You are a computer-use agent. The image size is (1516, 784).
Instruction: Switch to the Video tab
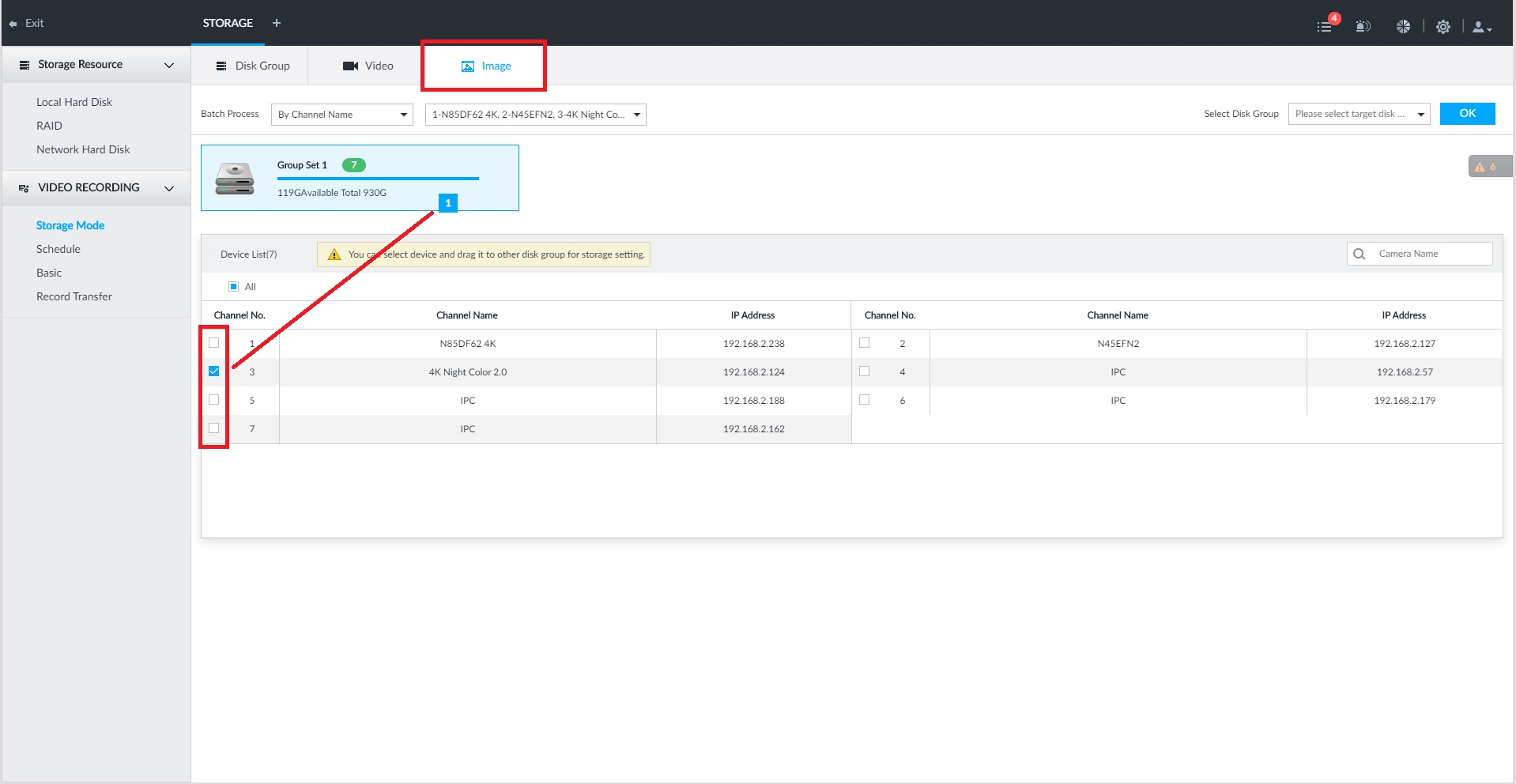pyautogui.click(x=368, y=66)
